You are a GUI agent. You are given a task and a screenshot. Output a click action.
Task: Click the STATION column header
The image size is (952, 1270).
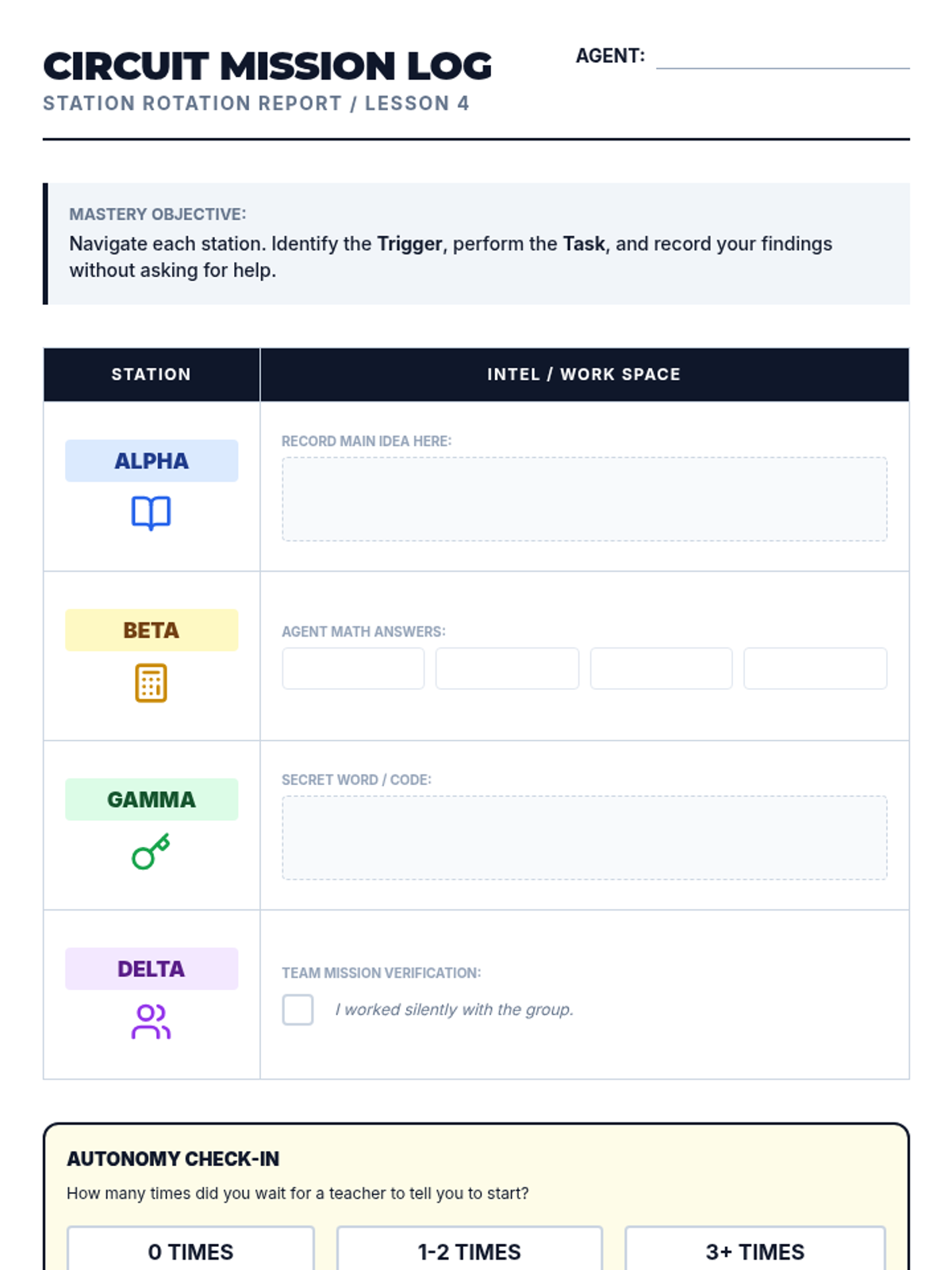click(x=152, y=375)
